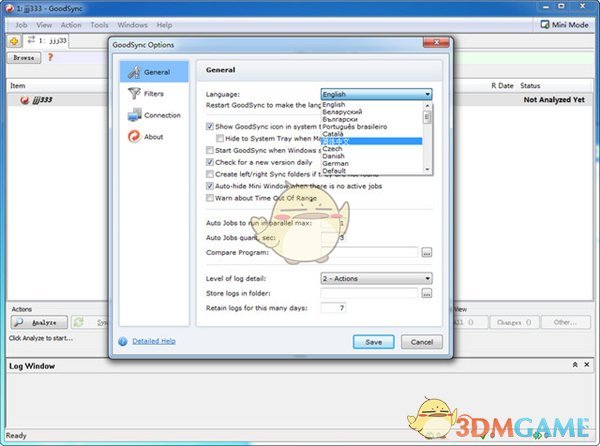Choose Català in the language list

pos(372,134)
